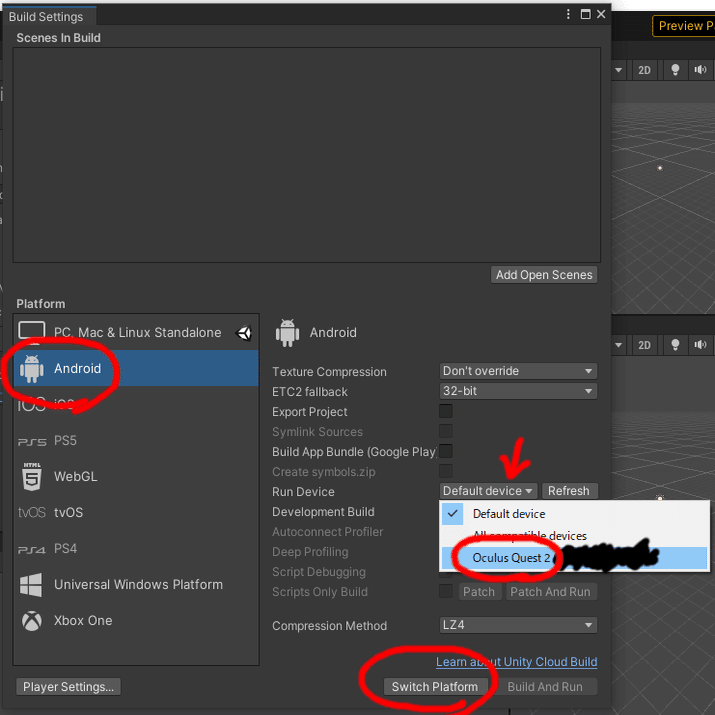715x715 pixels.
Task: Choose Oculus Quest 2 as run device
Action: pyautogui.click(x=574, y=558)
